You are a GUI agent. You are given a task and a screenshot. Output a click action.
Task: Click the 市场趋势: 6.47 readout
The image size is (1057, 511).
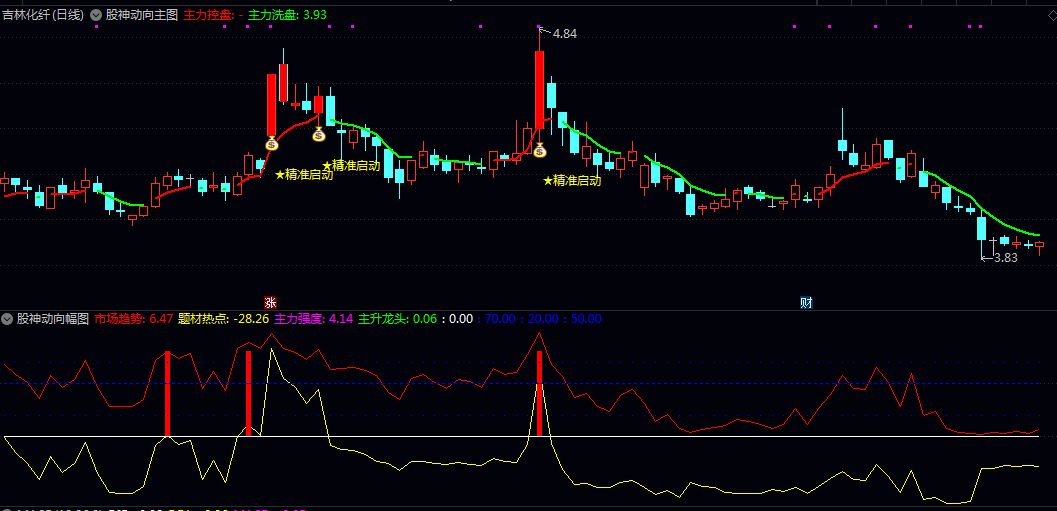pyautogui.click(x=134, y=319)
